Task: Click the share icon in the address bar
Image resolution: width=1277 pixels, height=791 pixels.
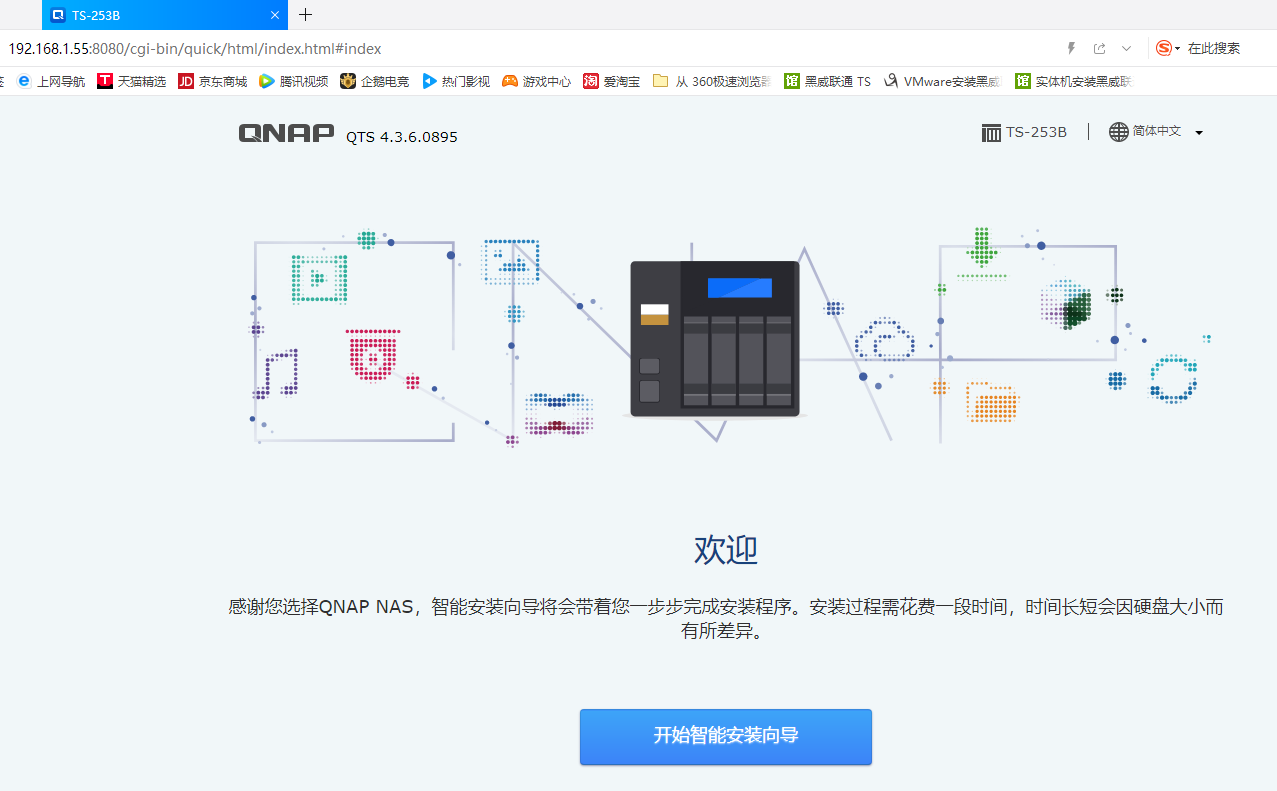Action: coord(1098,48)
